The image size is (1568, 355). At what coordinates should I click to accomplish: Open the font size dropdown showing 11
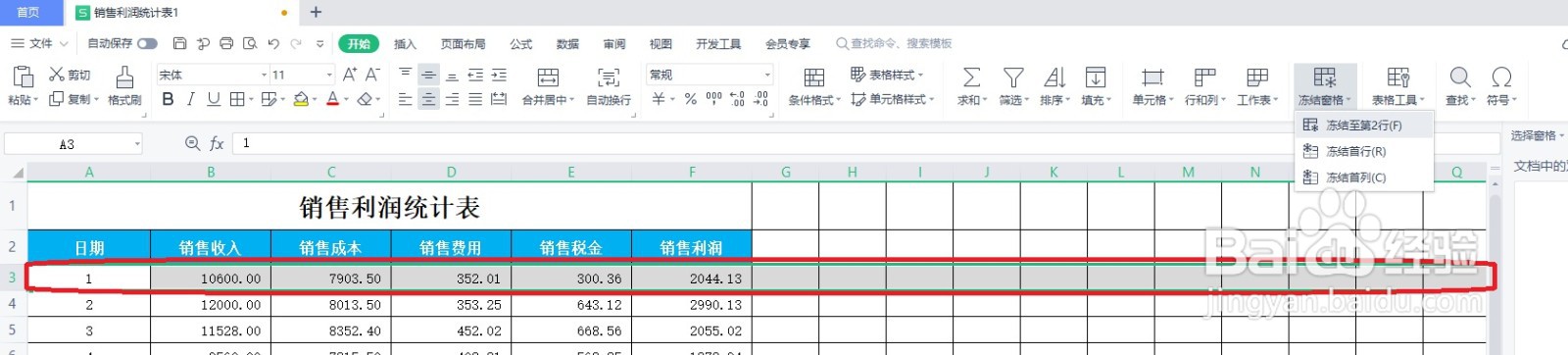tap(328, 75)
